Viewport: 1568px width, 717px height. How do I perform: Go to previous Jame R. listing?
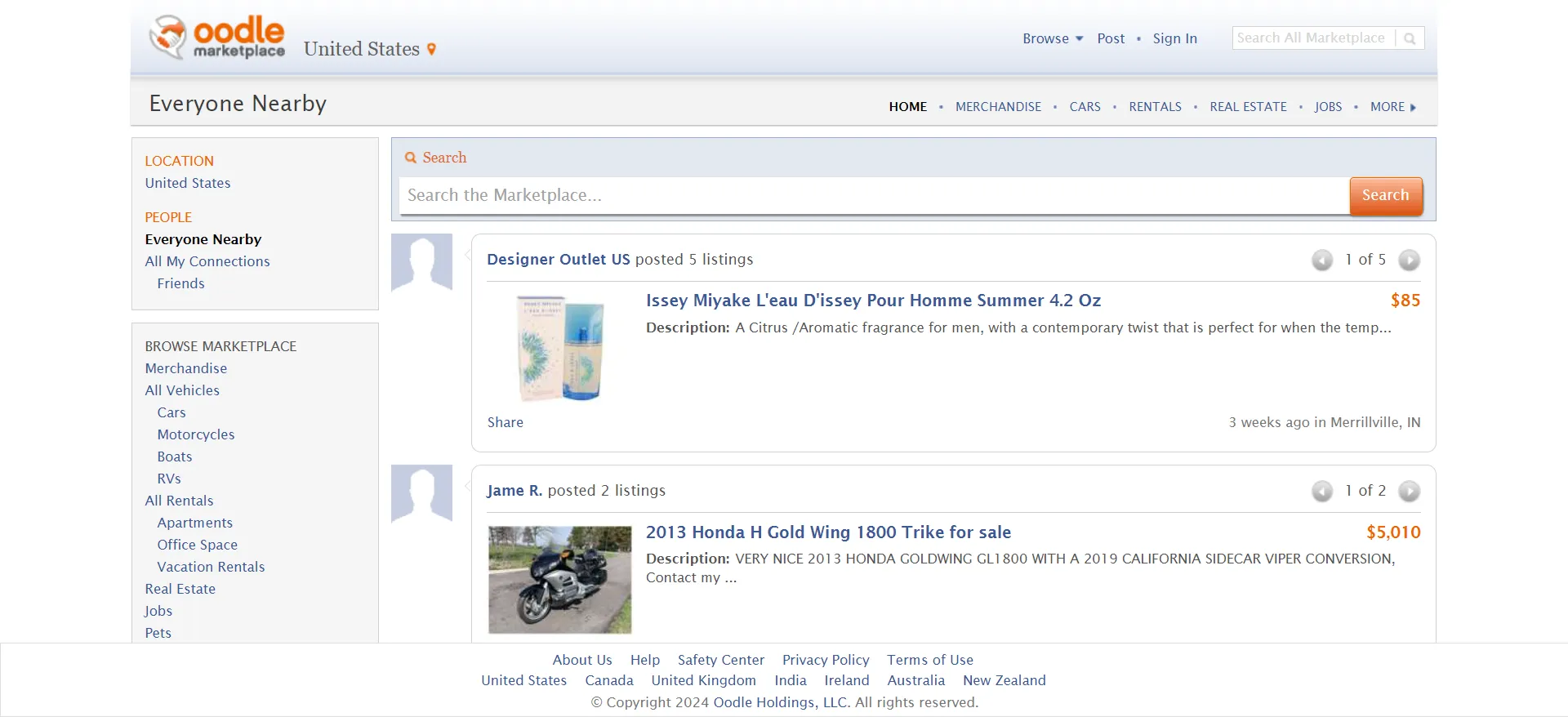pos(1322,491)
